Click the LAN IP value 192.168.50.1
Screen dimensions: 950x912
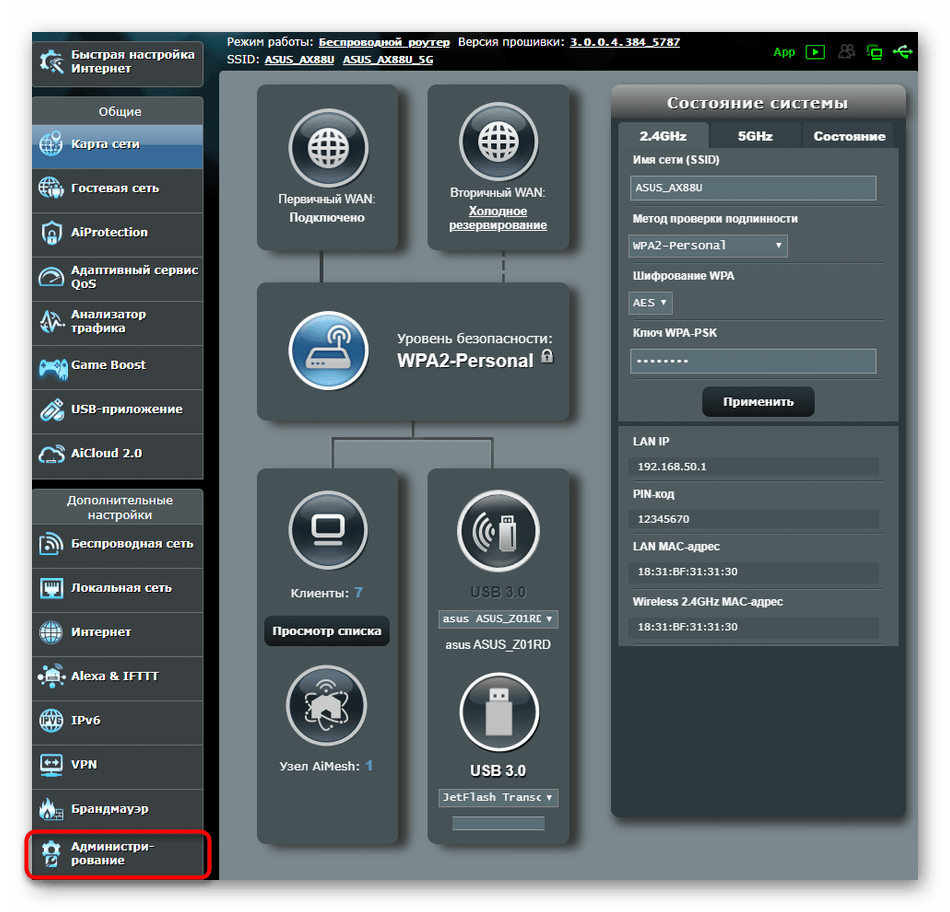pyautogui.click(x=756, y=467)
